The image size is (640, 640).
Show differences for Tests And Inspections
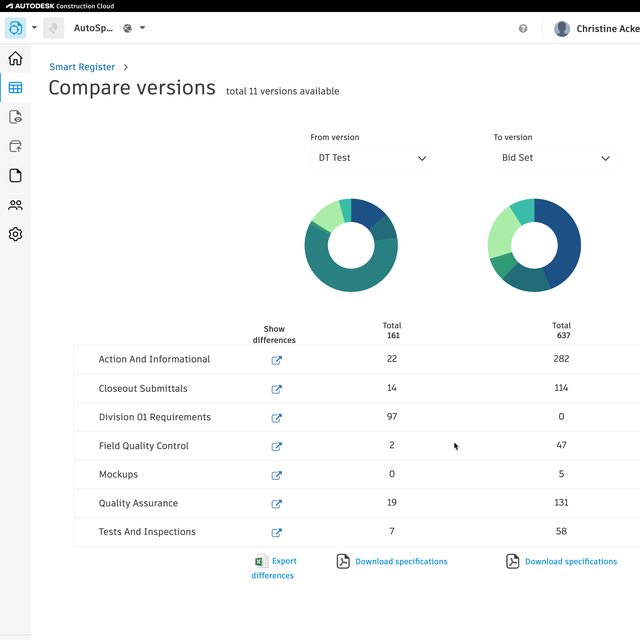pyautogui.click(x=277, y=533)
